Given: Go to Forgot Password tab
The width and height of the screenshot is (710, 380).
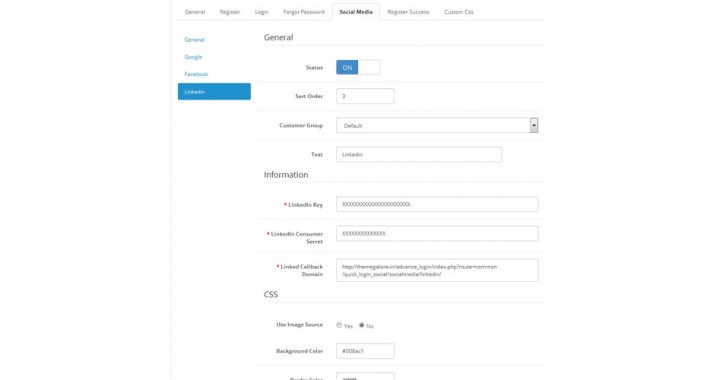Looking at the screenshot, I should click(x=304, y=12).
